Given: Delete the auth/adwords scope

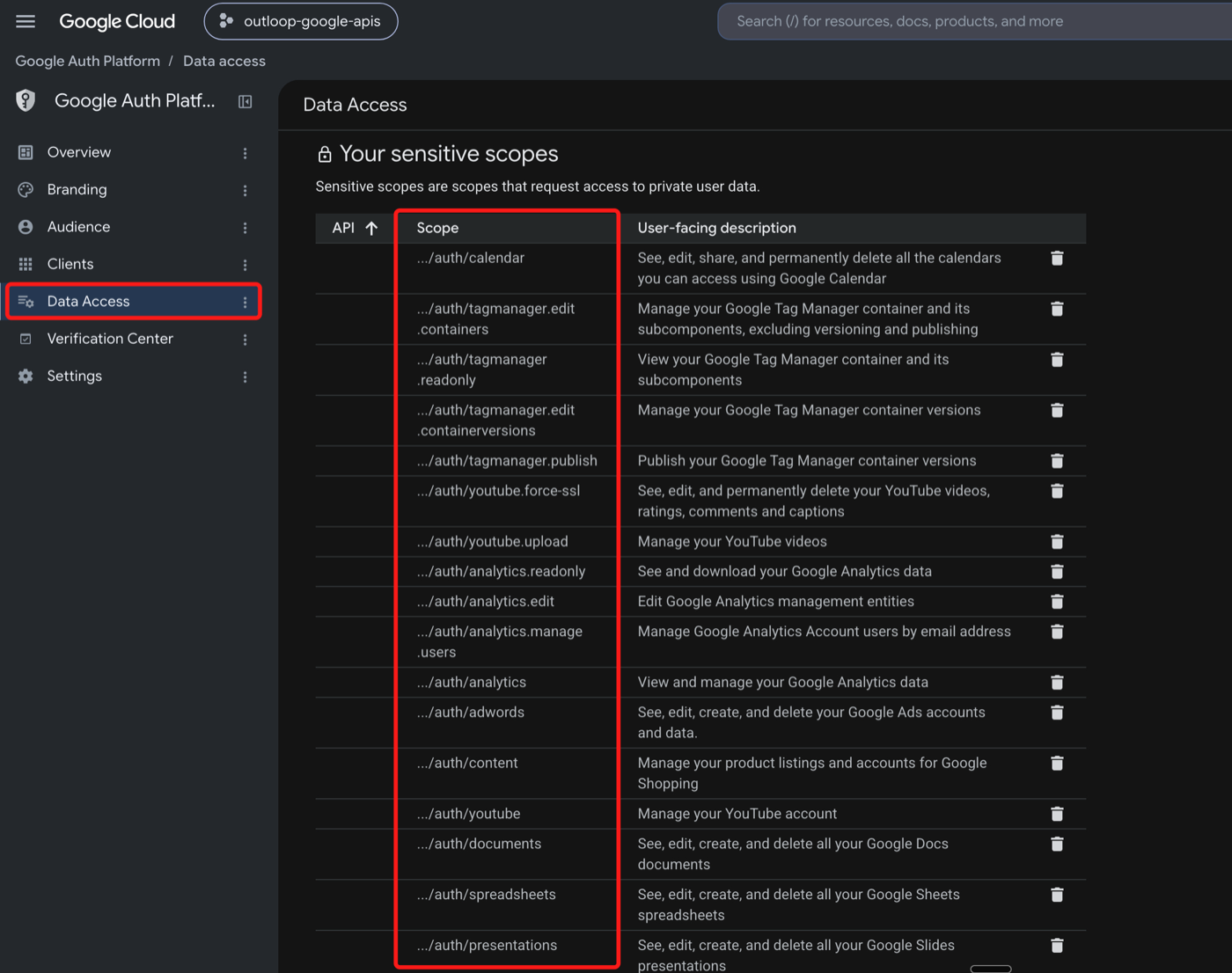Looking at the screenshot, I should pos(1058,713).
